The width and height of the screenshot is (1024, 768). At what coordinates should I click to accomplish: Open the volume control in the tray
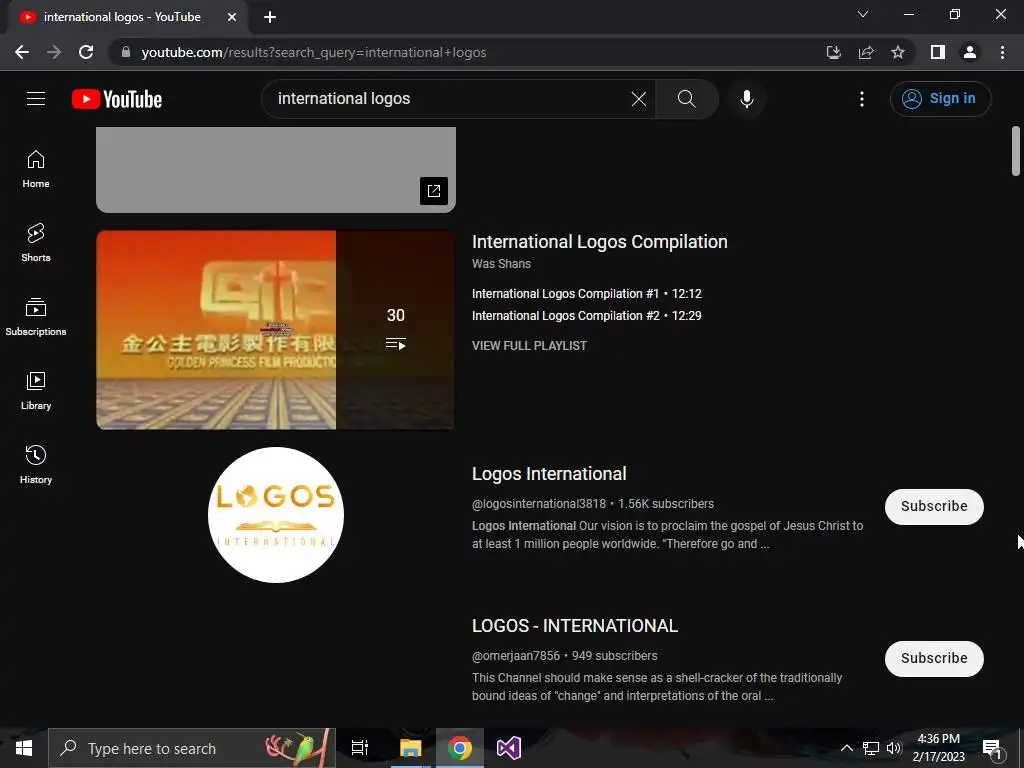point(894,748)
